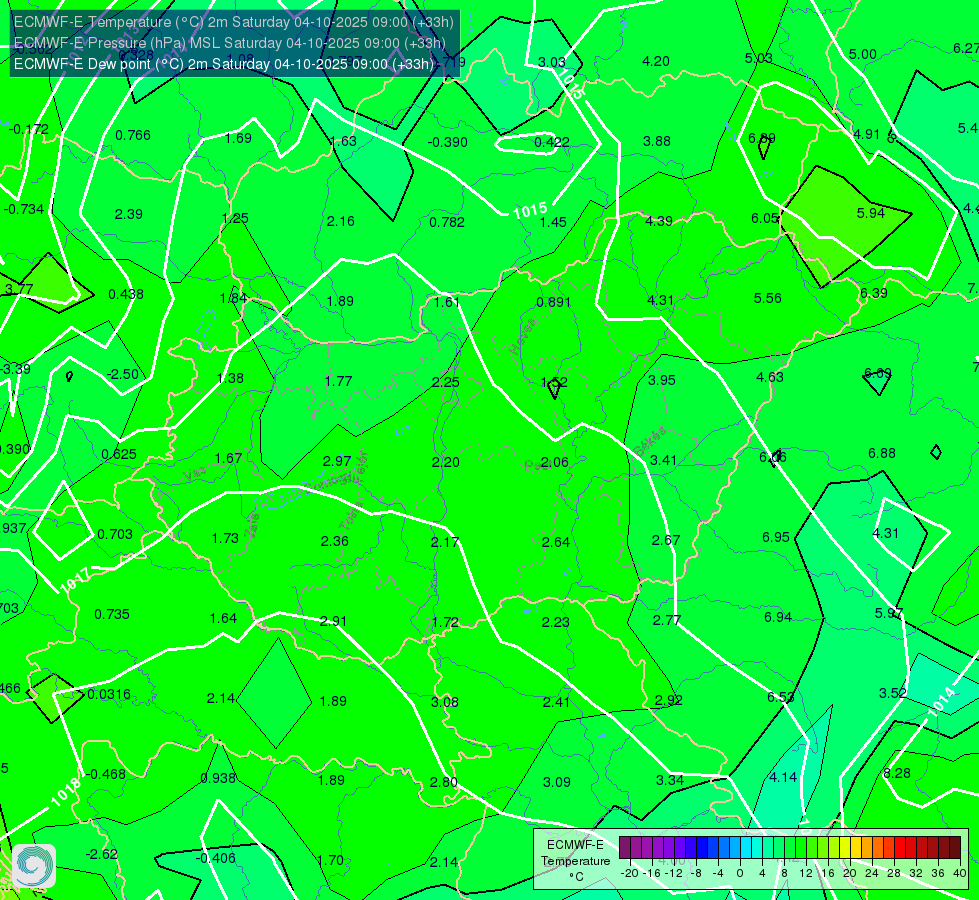Click the dew point value 2.20
This screenshot has width=979, height=900.
pos(446,462)
